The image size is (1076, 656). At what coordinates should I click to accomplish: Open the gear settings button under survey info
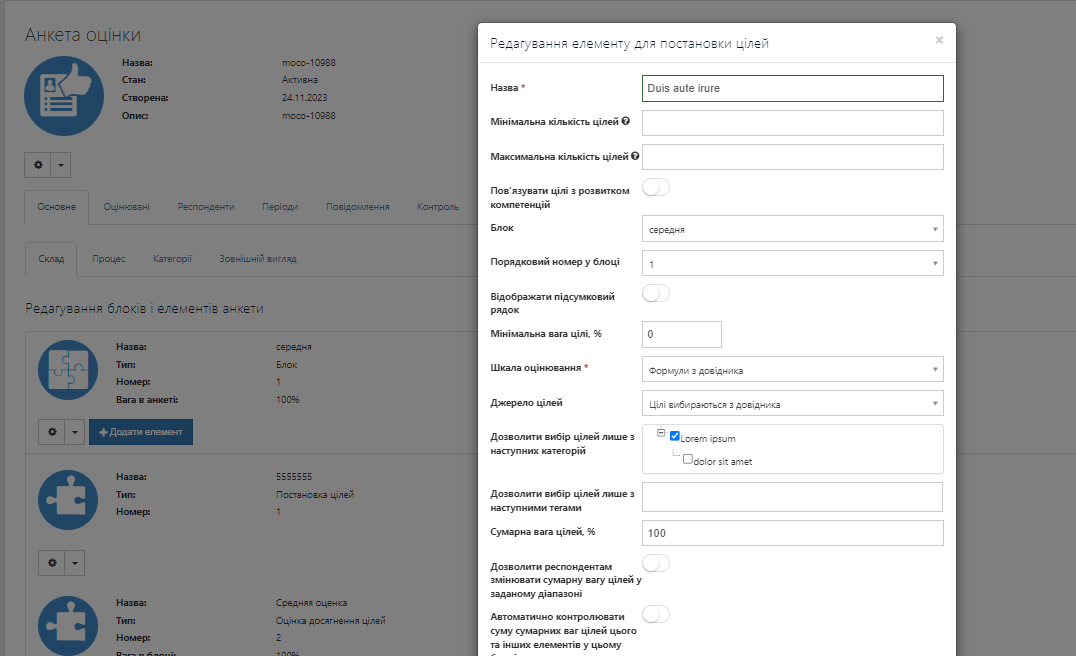coord(38,165)
